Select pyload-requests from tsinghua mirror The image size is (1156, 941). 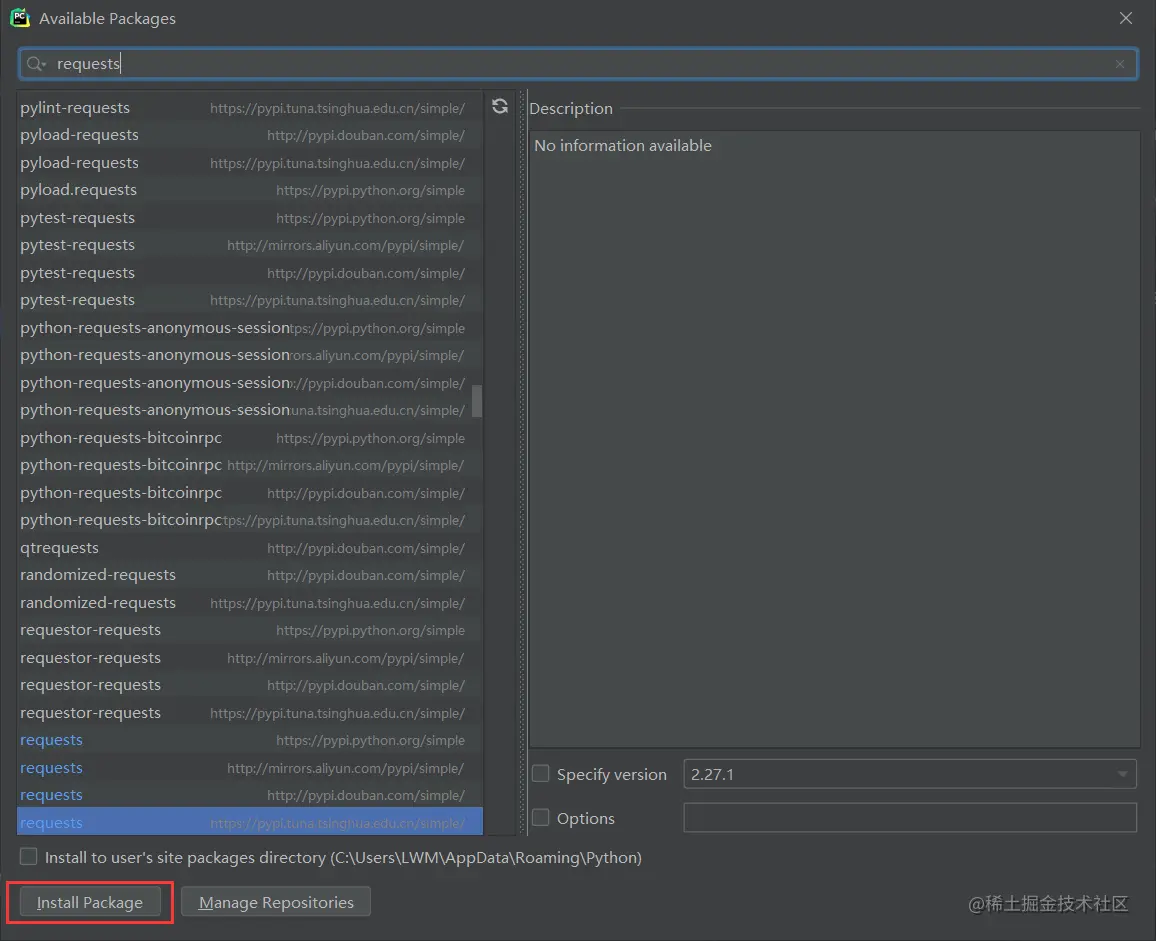250,163
